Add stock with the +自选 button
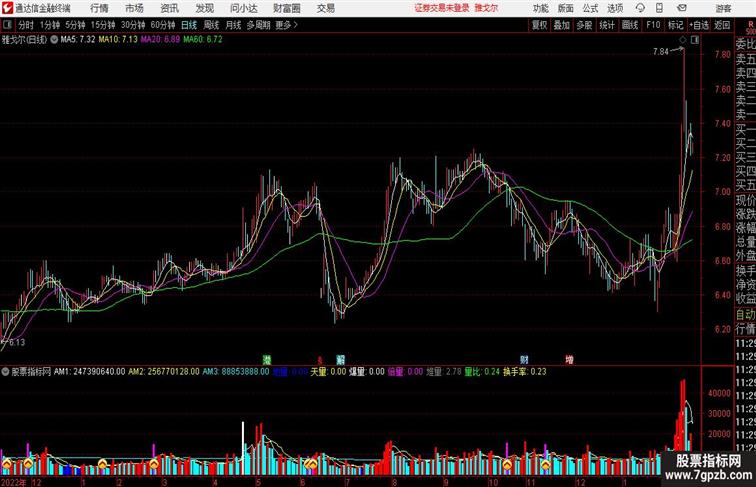Viewport: 756px width, 487px height. coord(699,25)
